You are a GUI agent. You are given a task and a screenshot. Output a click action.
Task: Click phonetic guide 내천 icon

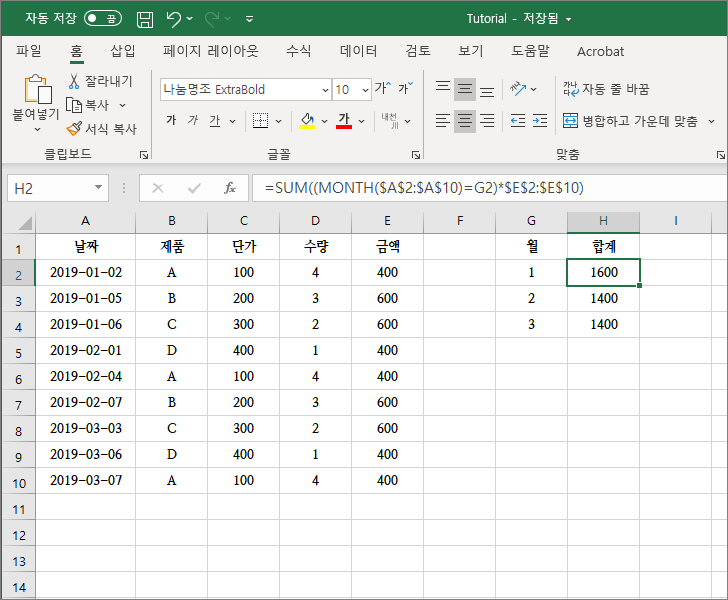tap(390, 121)
